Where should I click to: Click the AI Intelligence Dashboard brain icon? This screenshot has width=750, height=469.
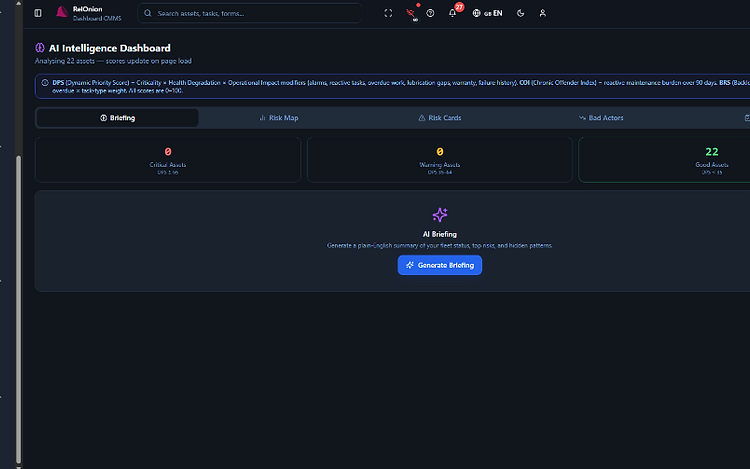pyautogui.click(x=40, y=48)
